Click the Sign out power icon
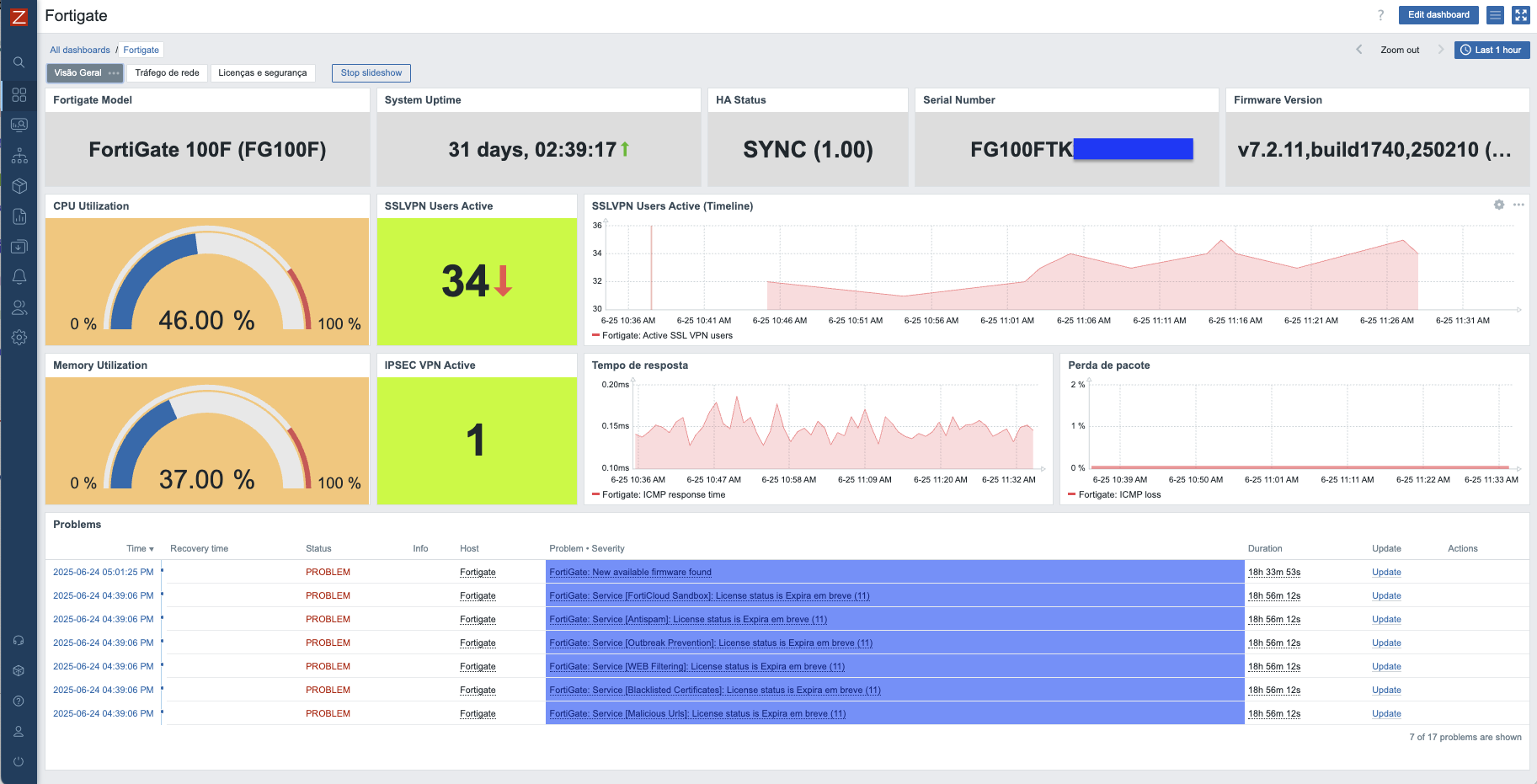Image resolution: width=1537 pixels, height=784 pixels. click(x=19, y=762)
